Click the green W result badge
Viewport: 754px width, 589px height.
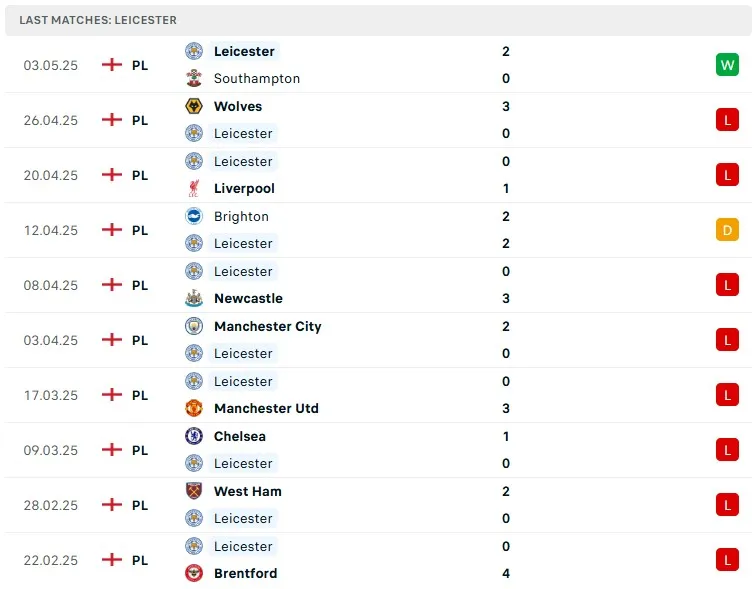(x=727, y=65)
